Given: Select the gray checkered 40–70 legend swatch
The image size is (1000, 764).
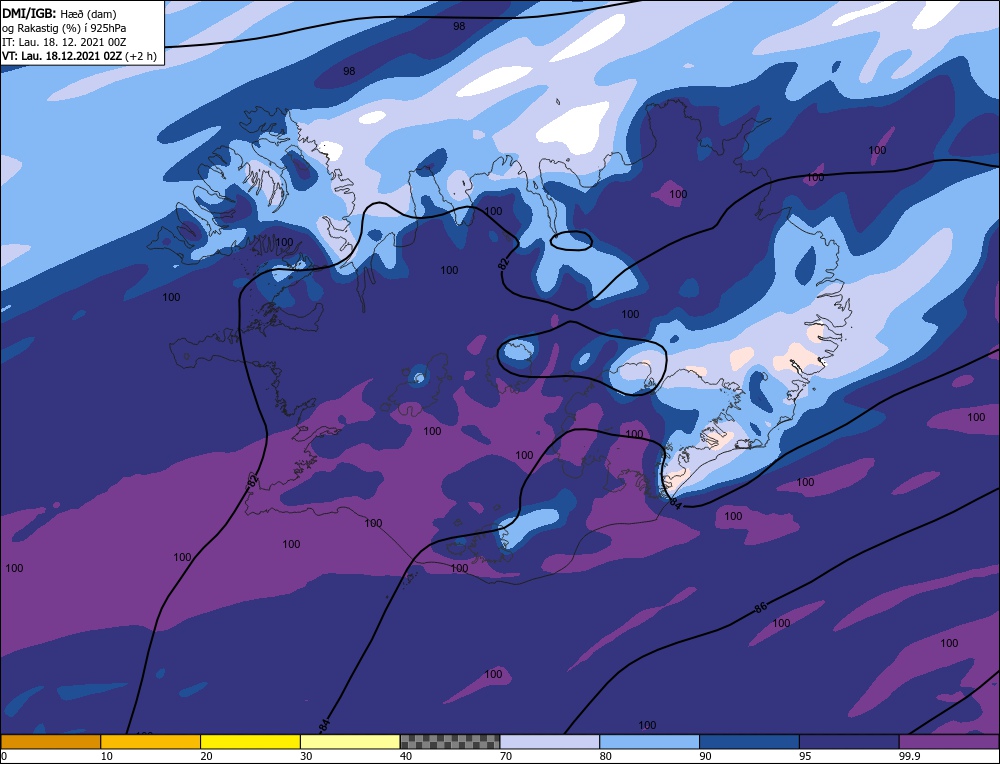Looking at the screenshot, I should (x=450, y=742).
